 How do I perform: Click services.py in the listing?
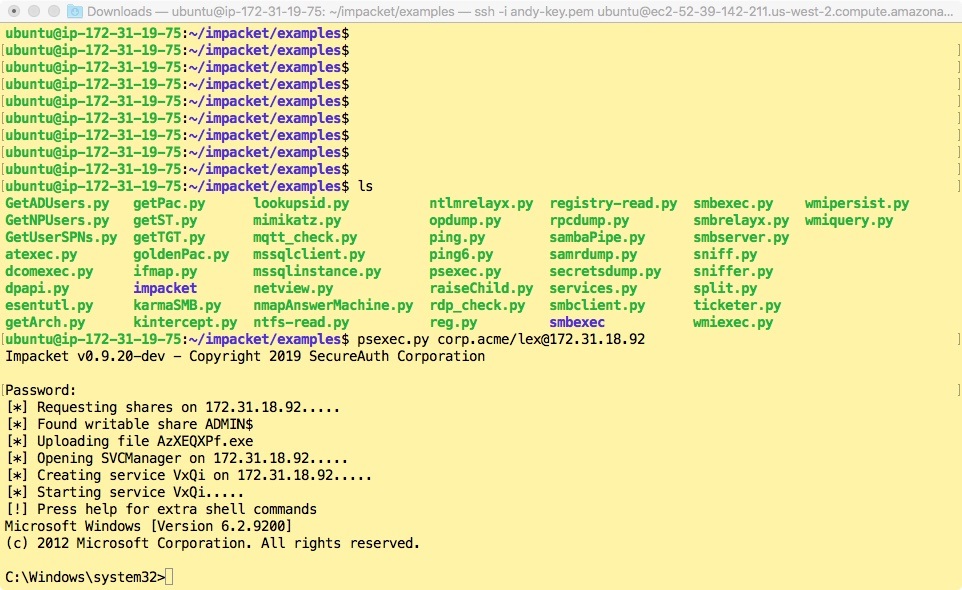593,288
